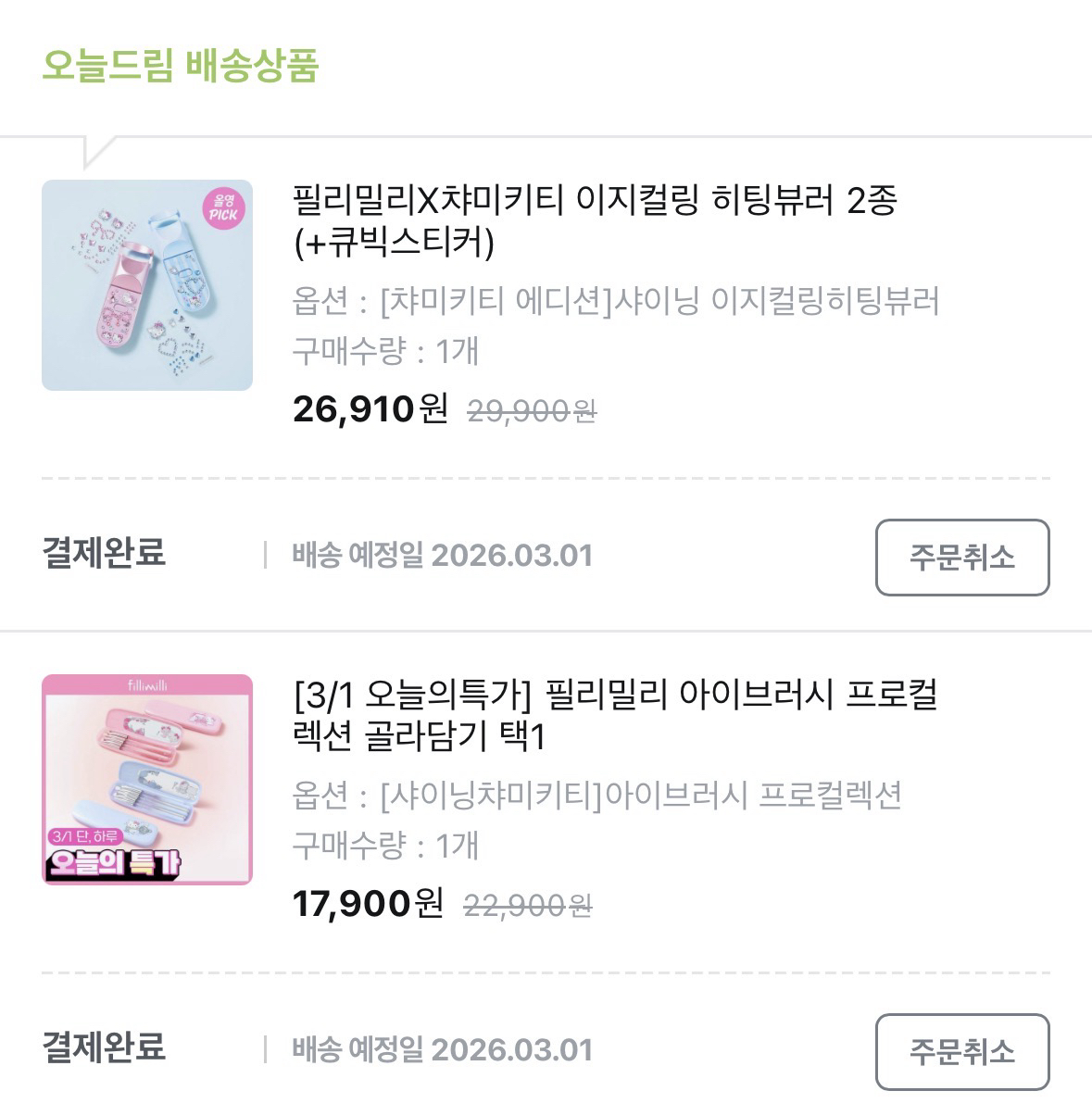1092x1116 pixels.
Task: Click the 26,910원 sale price
Action: (x=370, y=408)
